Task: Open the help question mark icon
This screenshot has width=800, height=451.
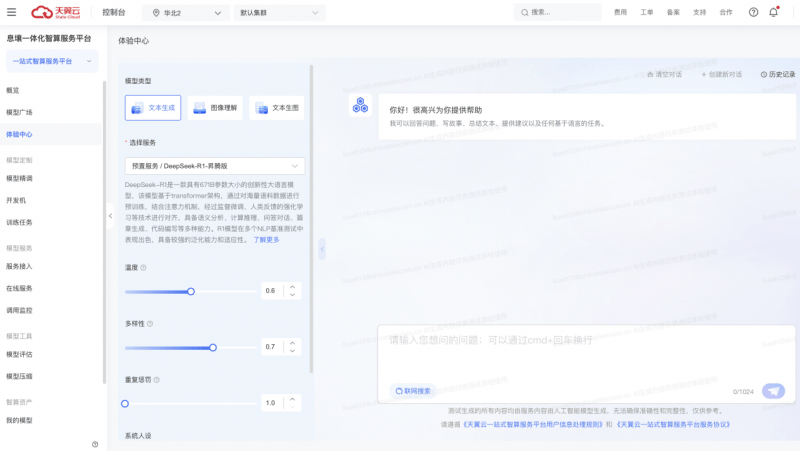Action: pyautogui.click(x=753, y=12)
